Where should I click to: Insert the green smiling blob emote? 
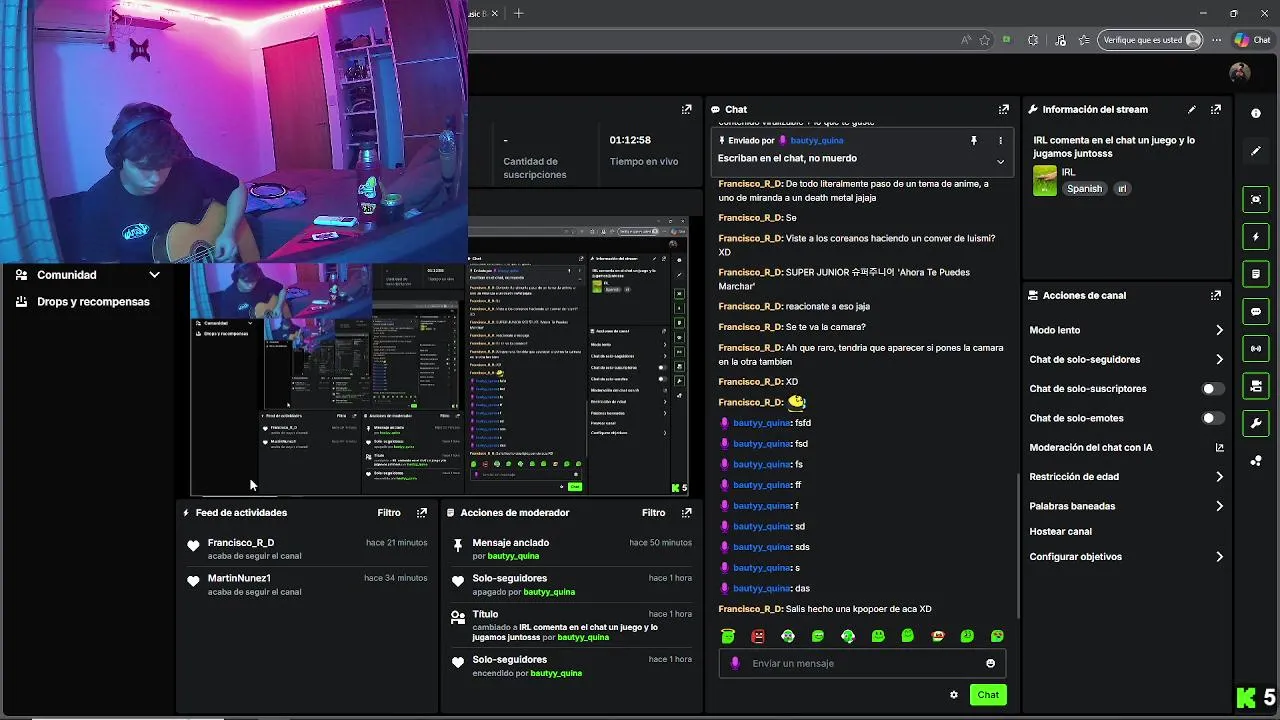coord(878,636)
